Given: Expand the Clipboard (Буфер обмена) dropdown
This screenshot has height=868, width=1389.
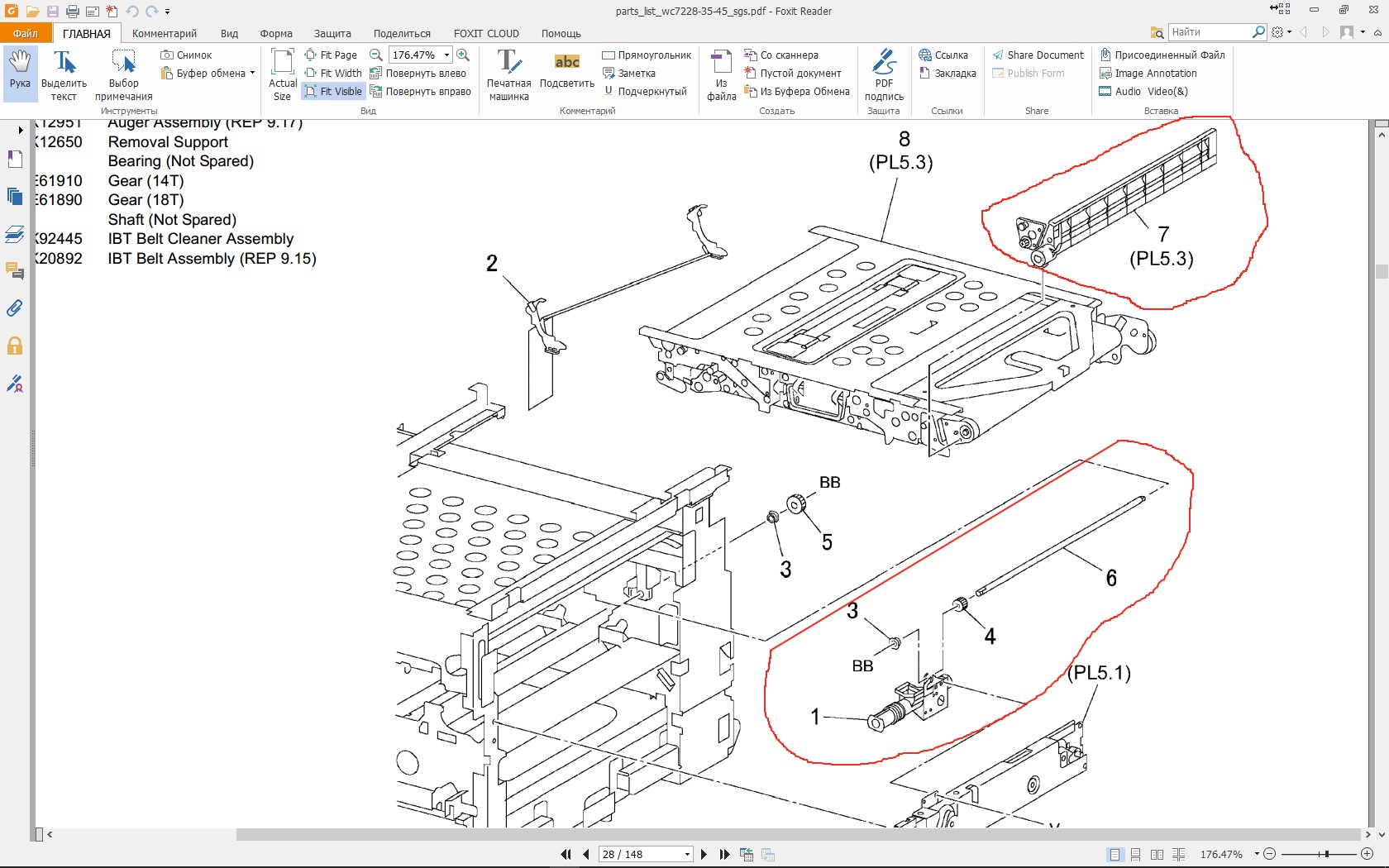Looking at the screenshot, I should point(252,74).
